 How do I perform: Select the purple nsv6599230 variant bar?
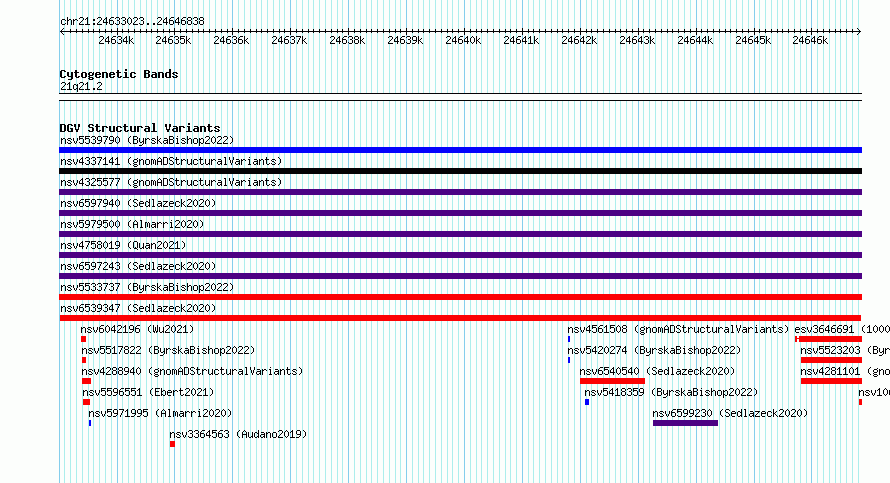685,423
